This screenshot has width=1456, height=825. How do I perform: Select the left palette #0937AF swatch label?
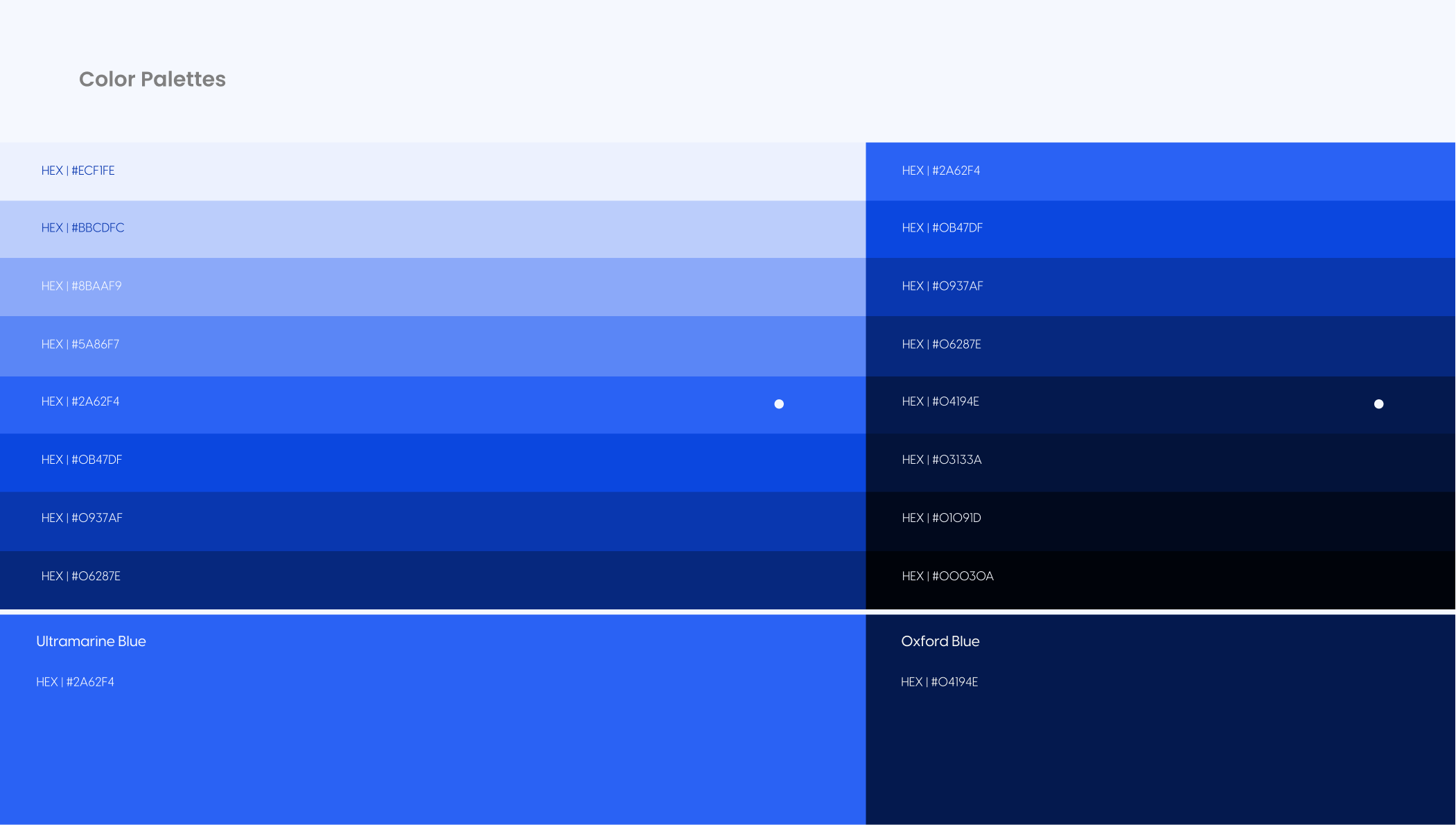[x=81, y=518]
